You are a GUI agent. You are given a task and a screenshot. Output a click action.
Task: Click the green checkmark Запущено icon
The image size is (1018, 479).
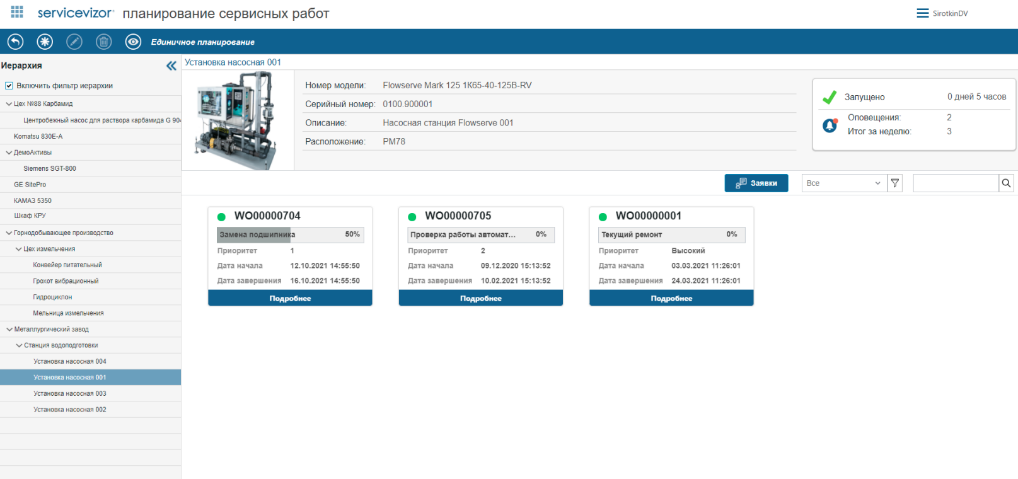click(x=829, y=97)
